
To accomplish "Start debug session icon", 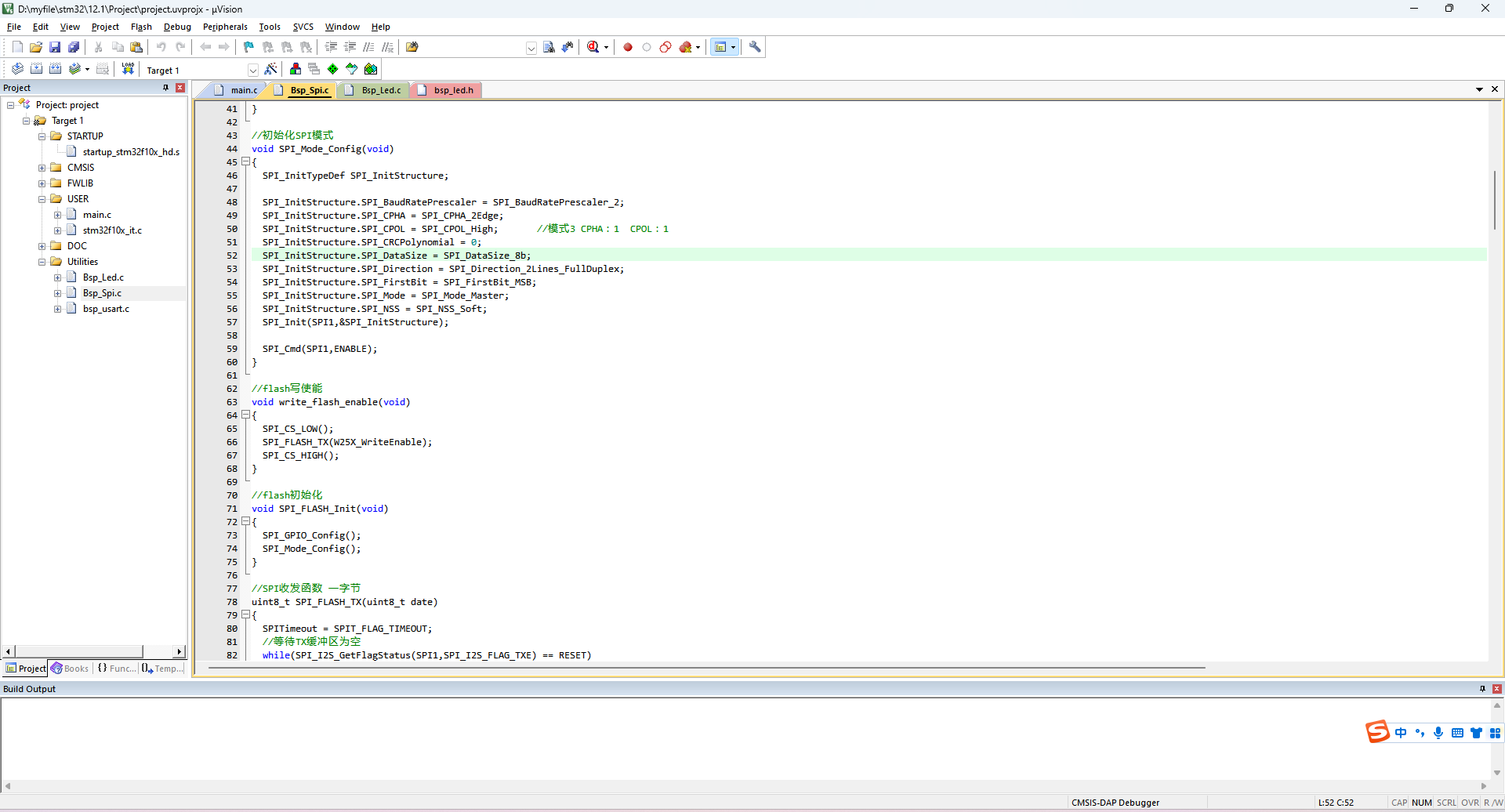I will coord(593,47).
